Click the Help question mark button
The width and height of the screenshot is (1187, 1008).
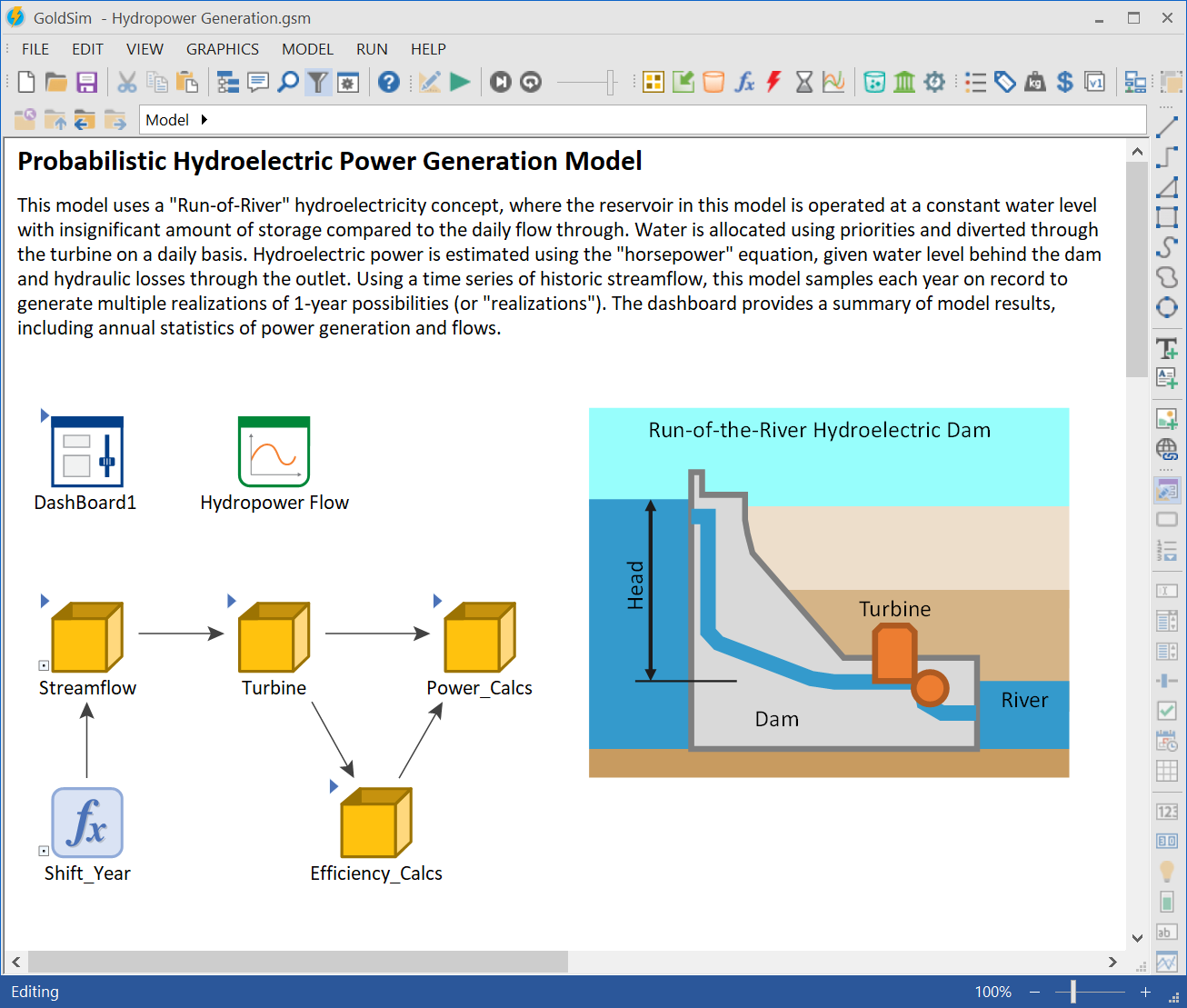[x=389, y=82]
